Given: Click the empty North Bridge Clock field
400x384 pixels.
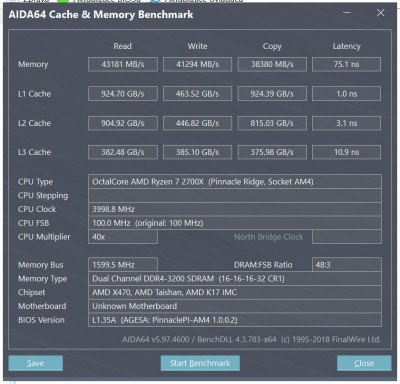Looking at the screenshot, I should pyautogui.click(x=347, y=237).
